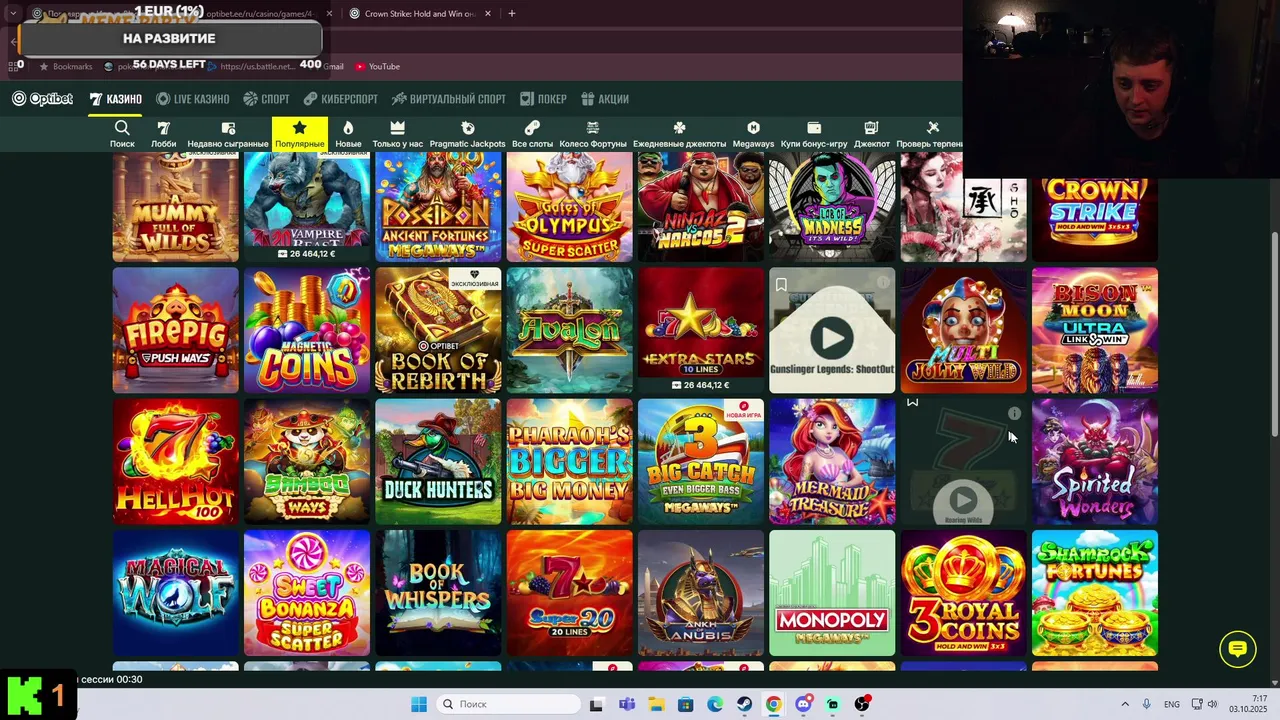
Task: Open Все слоты category
Action: coord(532,134)
